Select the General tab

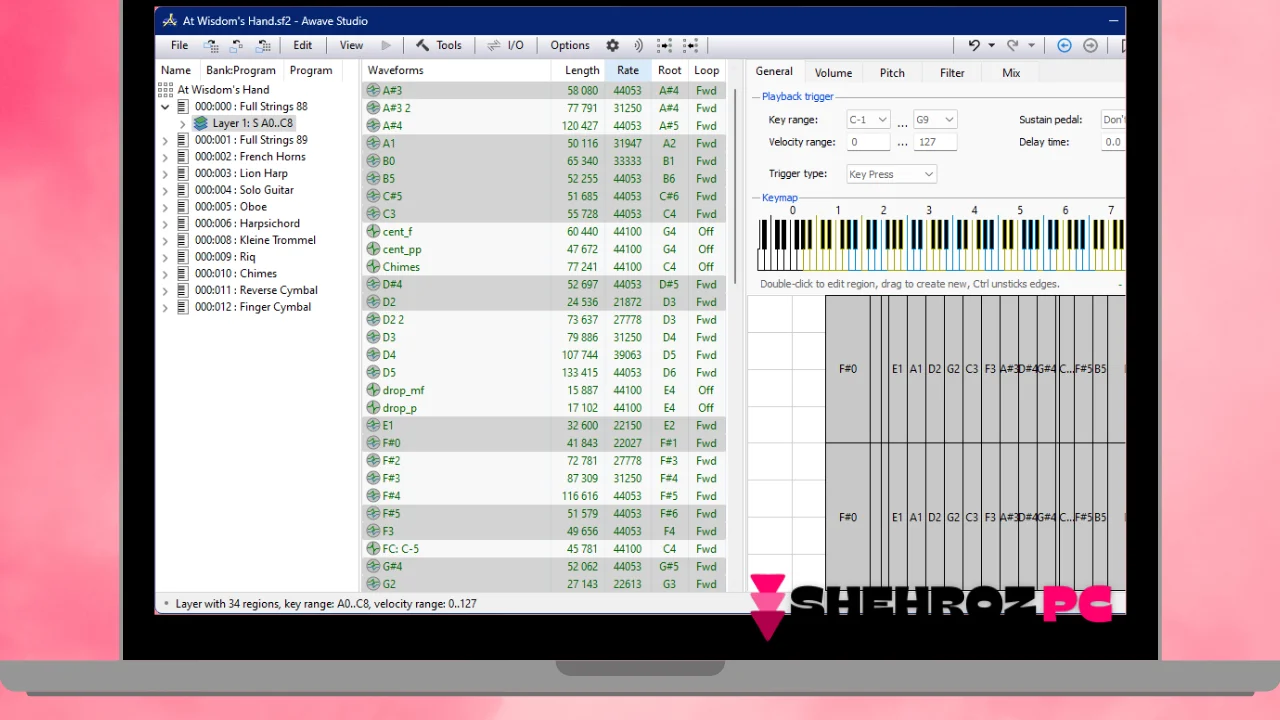774,72
